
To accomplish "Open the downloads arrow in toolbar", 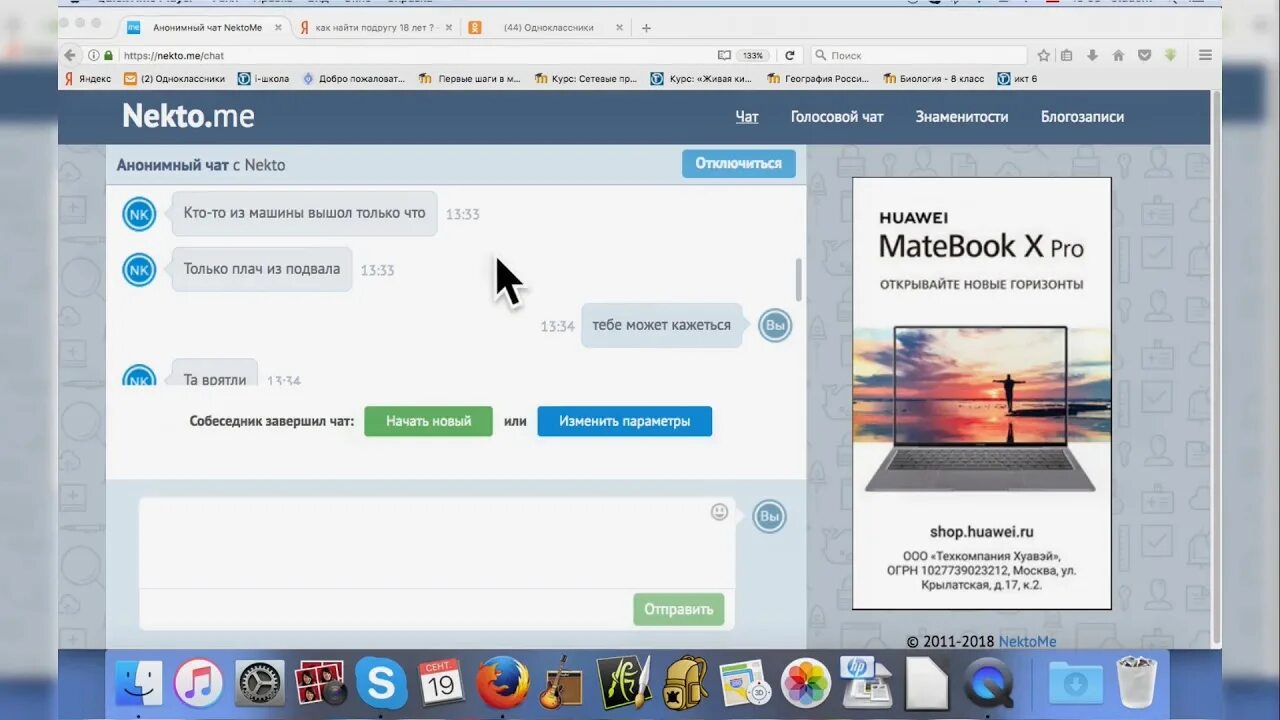I will pyautogui.click(x=1092, y=55).
